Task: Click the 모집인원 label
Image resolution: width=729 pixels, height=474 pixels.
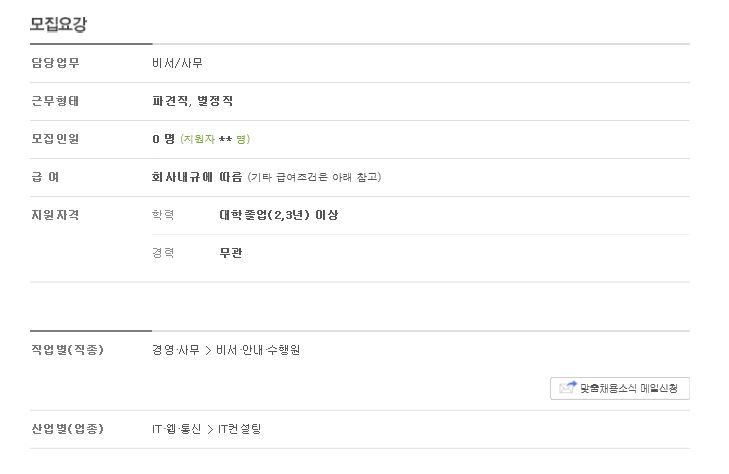Action: click(x=55, y=139)
